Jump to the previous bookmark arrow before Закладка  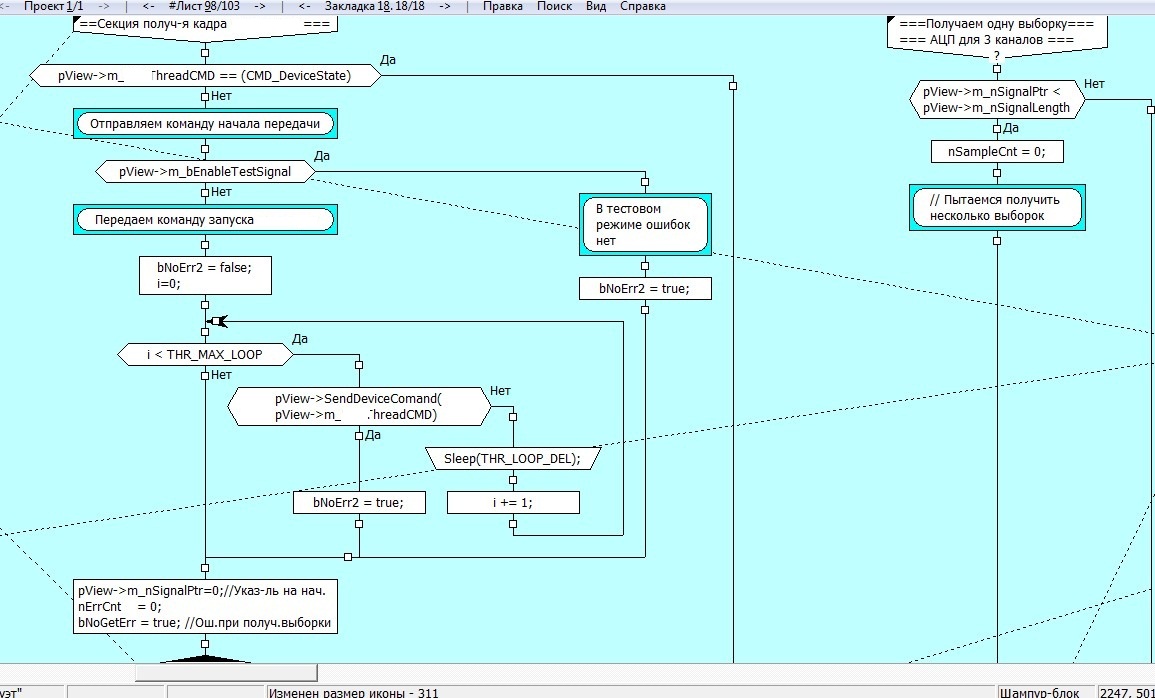coord(305,6)
